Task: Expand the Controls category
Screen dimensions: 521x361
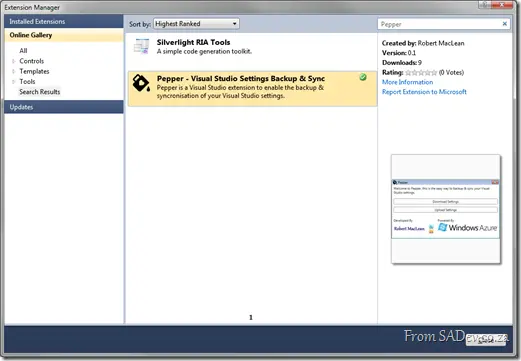Action: 14,61
